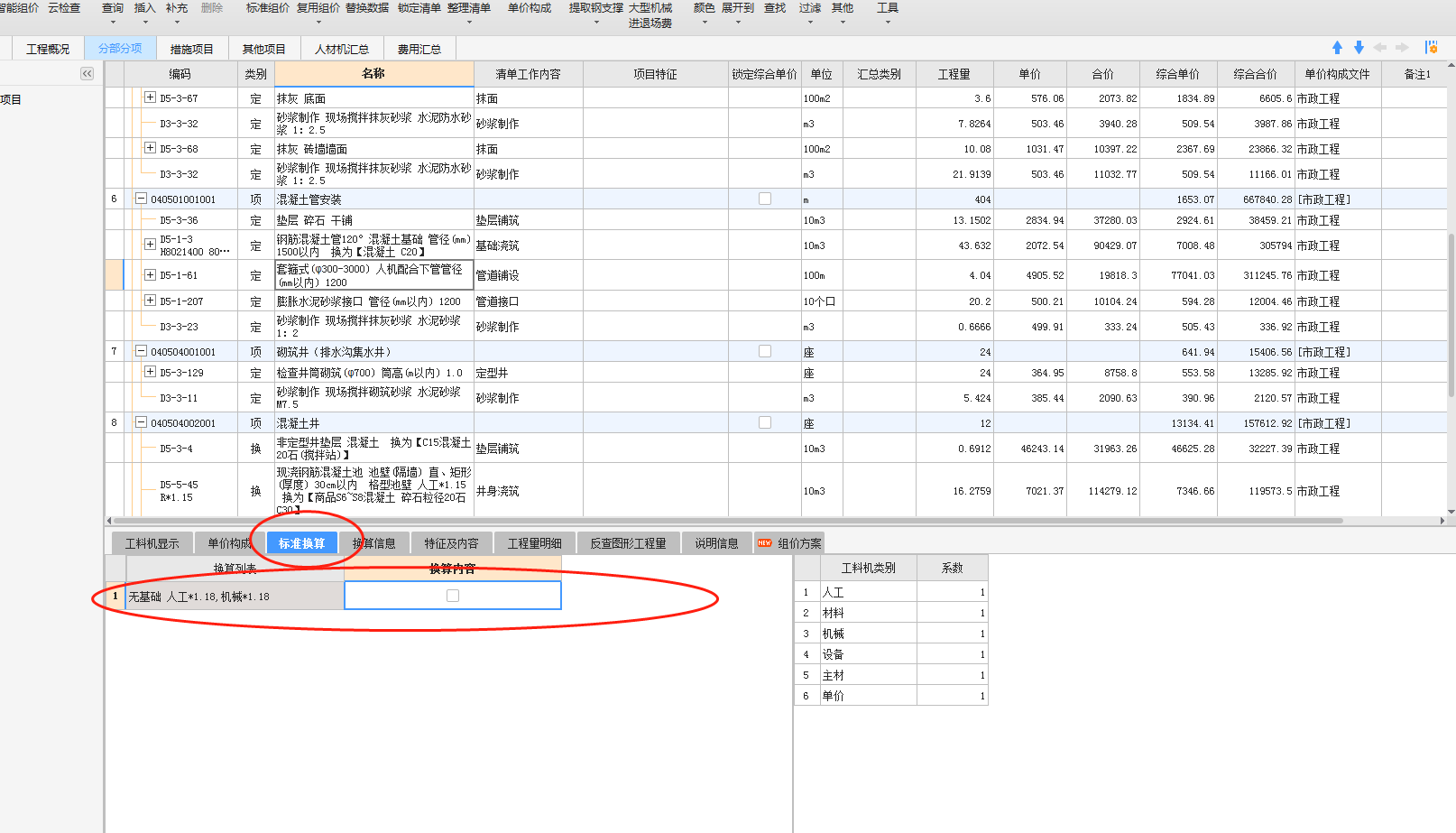Click the table's horizontal scrollbar
Image resolution: width=1456 pixels, height=833 pixels.
tap(729, 521)
